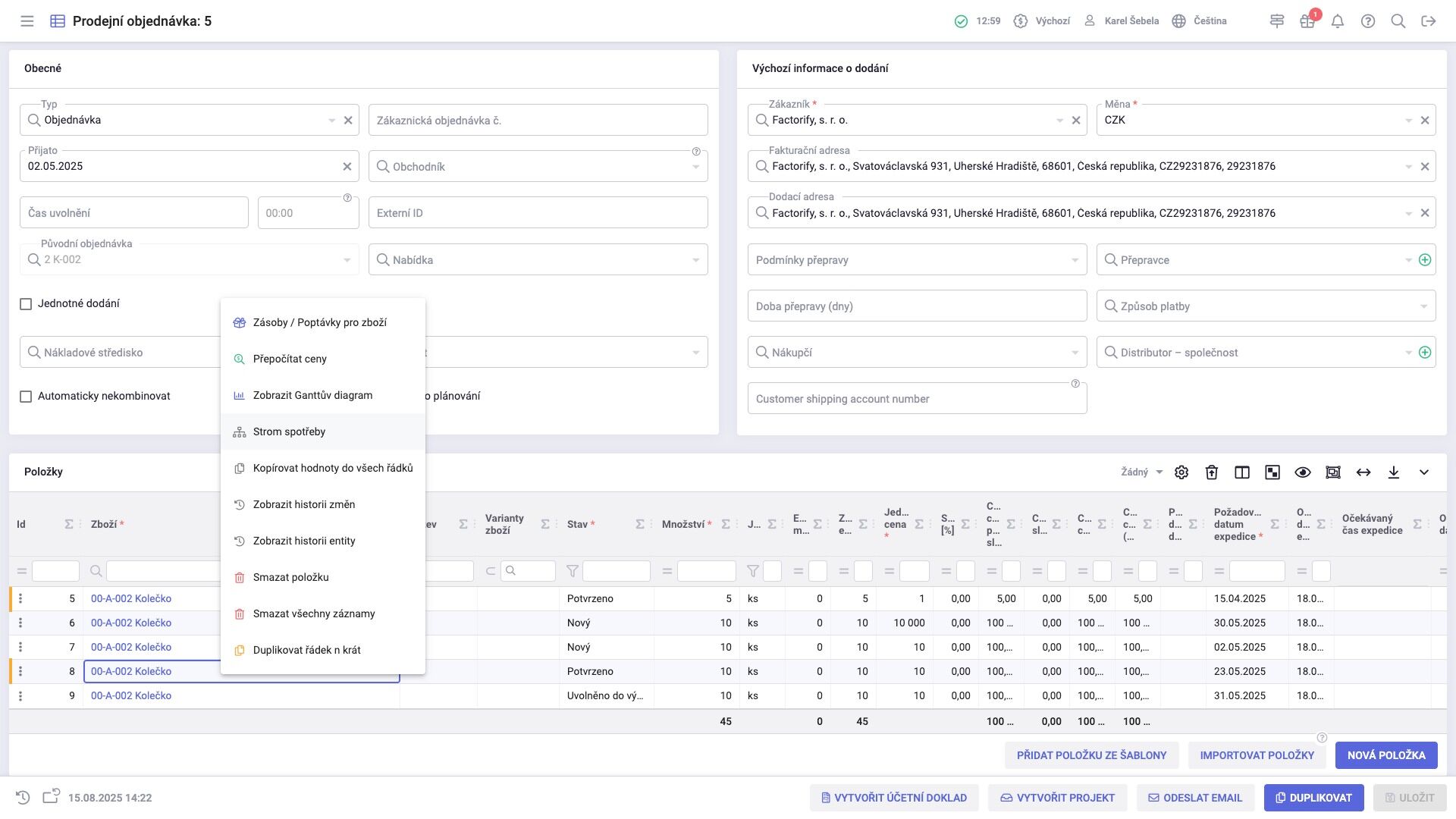Screen dimensions: 1456x819
Task: Click the NOVÁ POLOŽKA button
Action: click(1386, 755)
